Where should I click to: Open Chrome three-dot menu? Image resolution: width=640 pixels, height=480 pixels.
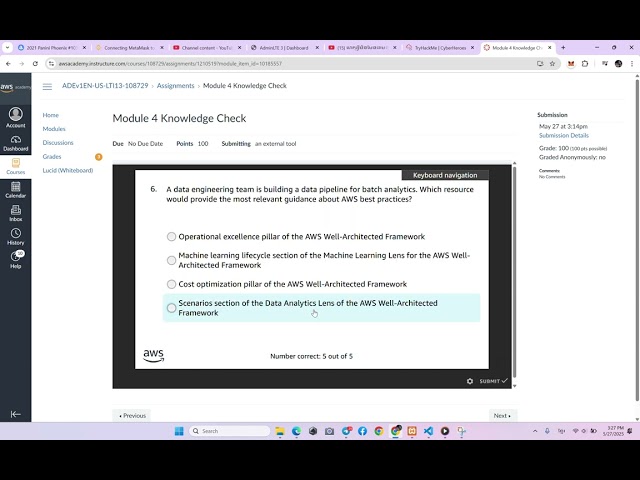coord(632,64)
